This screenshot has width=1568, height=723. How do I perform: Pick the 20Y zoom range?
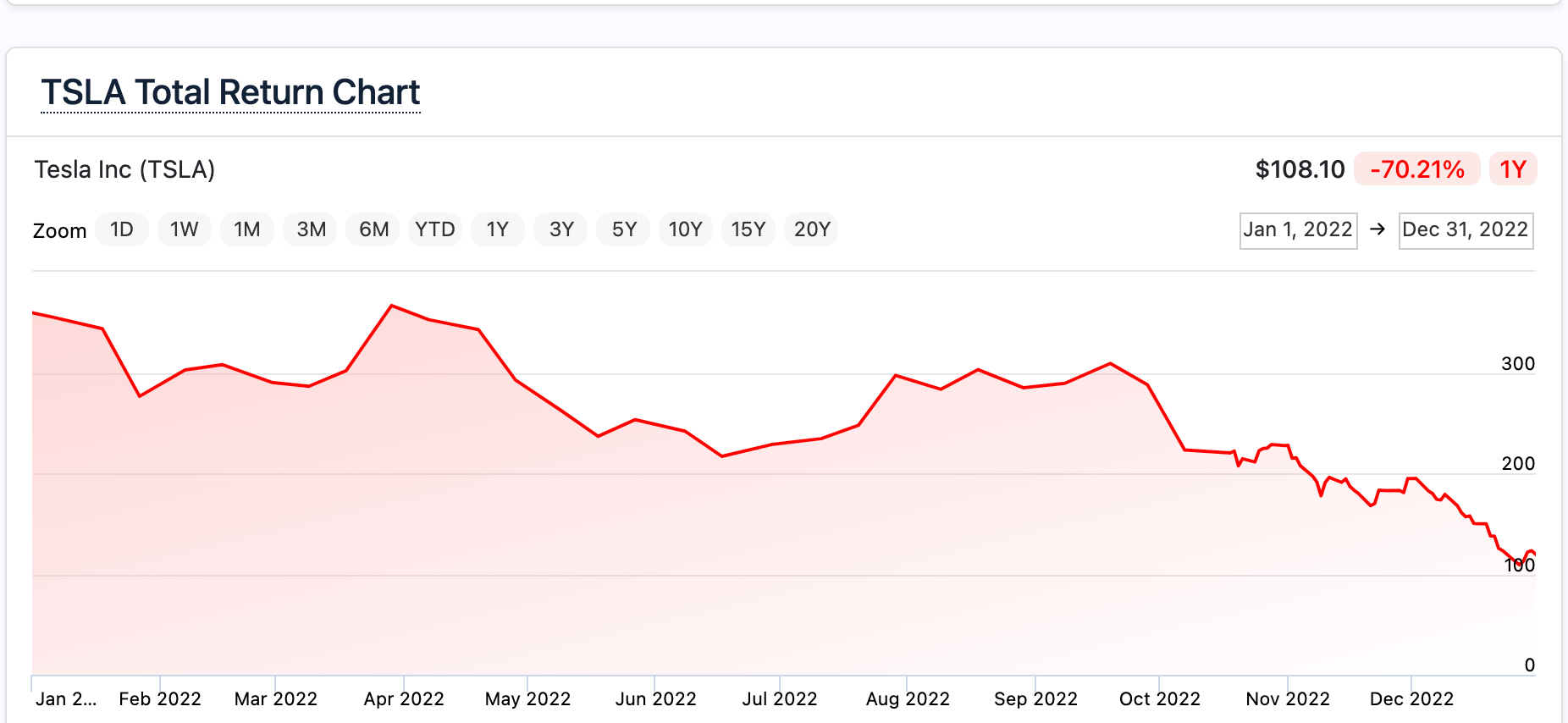point(812,229)
